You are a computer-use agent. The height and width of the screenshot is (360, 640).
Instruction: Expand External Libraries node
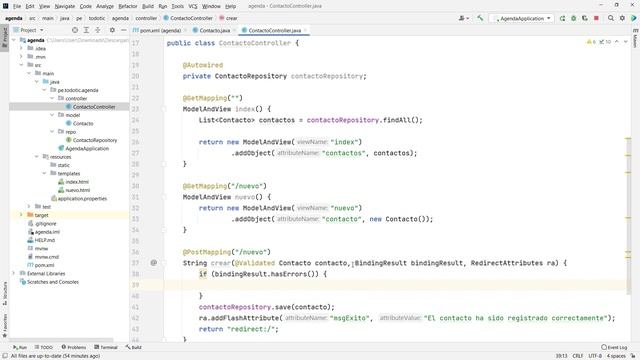click(x=14, y=273)
